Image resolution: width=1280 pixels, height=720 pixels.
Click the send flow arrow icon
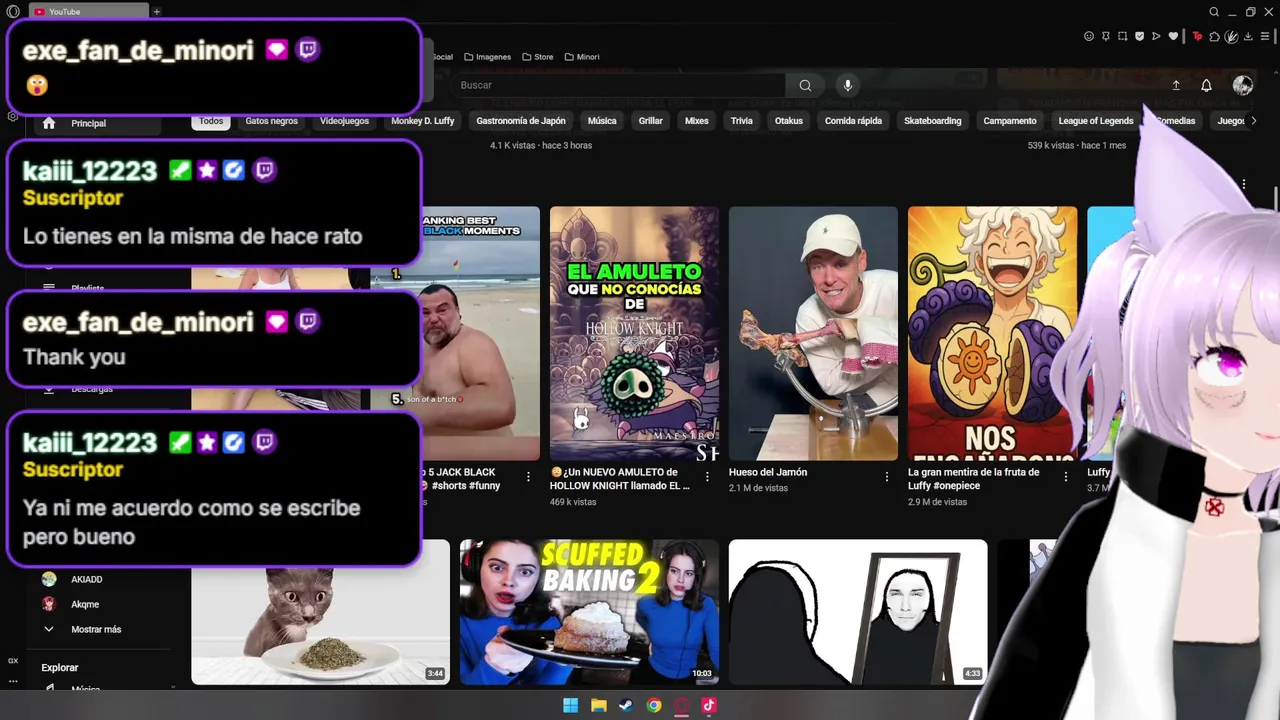pos(1156,36)
